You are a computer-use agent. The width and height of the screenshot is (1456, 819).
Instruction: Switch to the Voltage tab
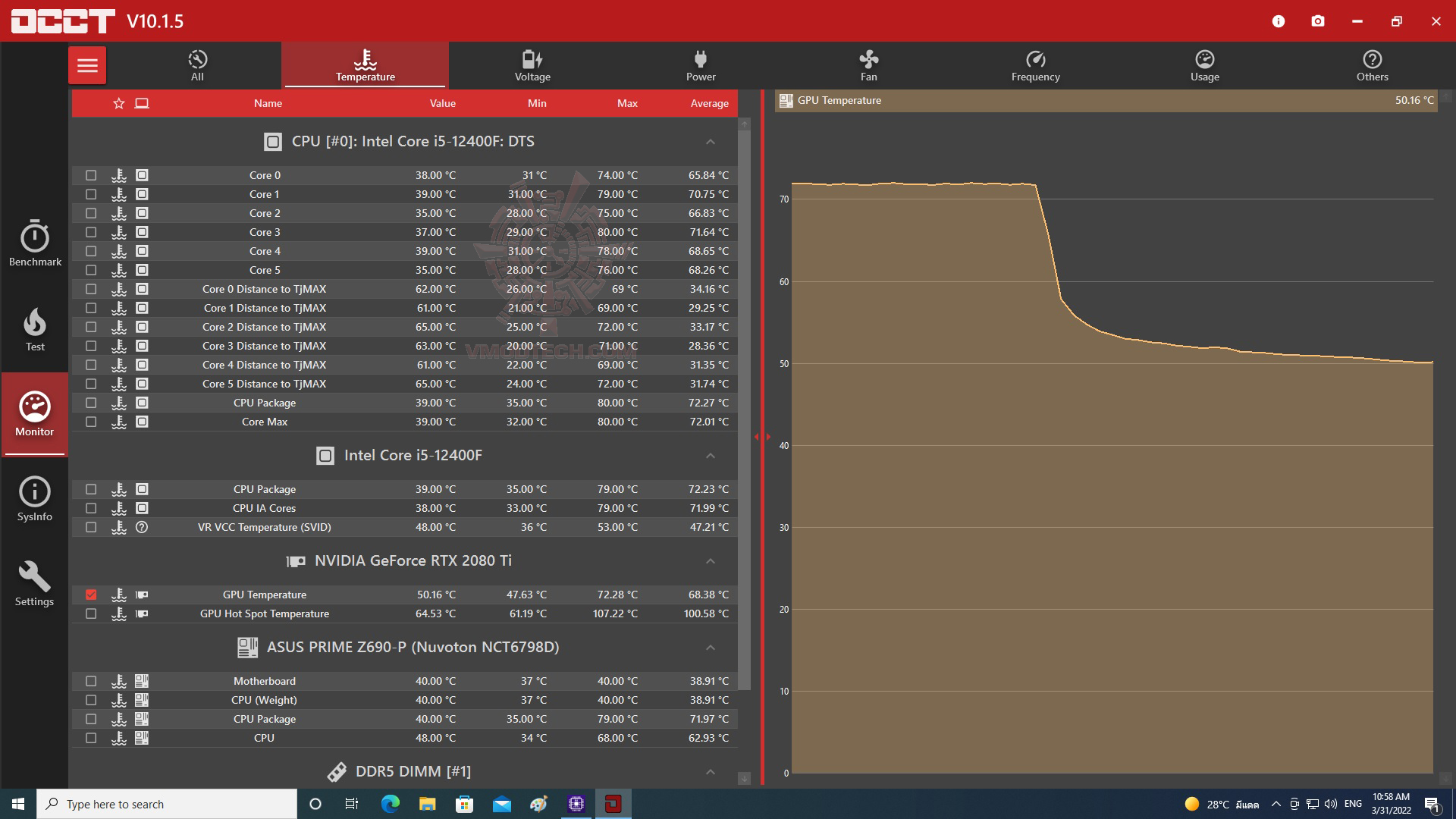[532, 65]
